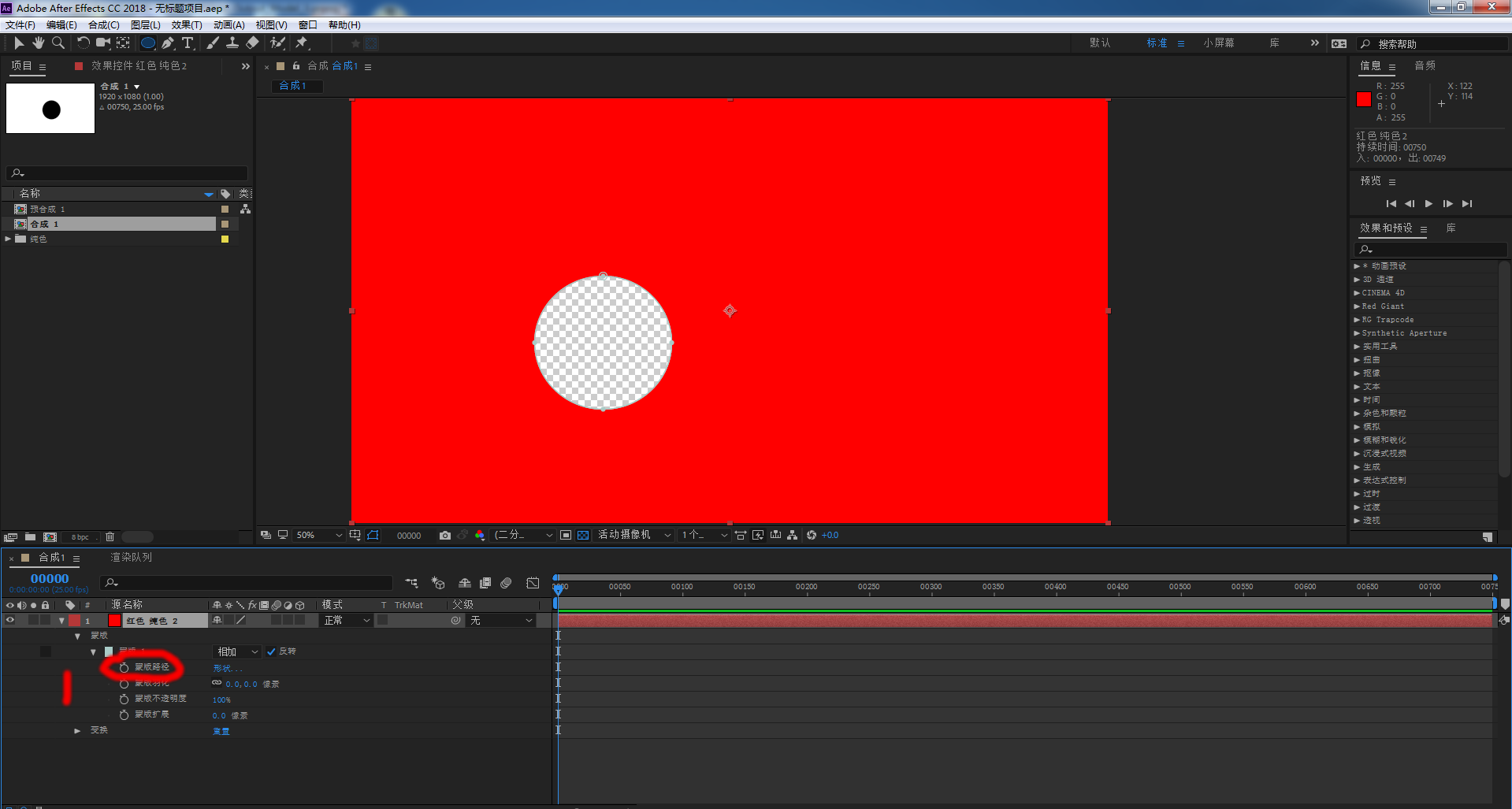Select the Hand tool
The height and width of the screenshot is (809, 1512).
point(39,43)
